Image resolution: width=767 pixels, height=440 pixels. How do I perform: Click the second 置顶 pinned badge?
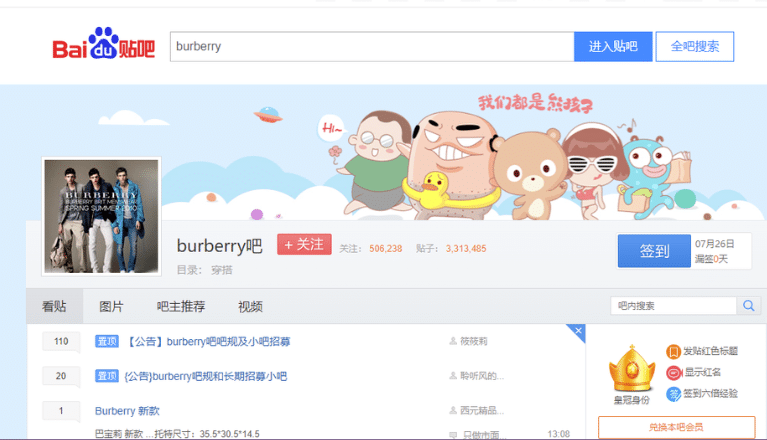point(107,375)
